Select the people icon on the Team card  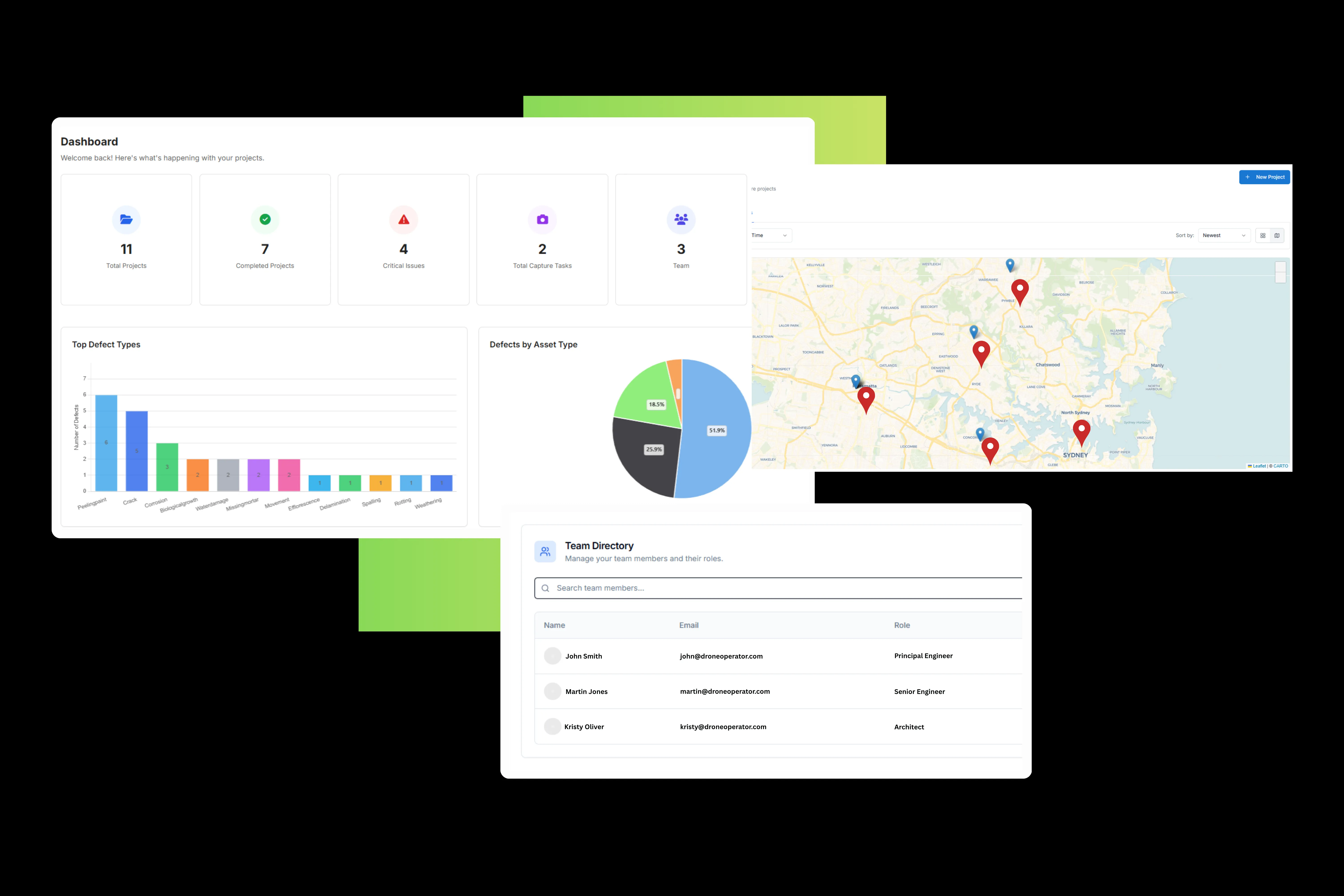tap(681, 220)
